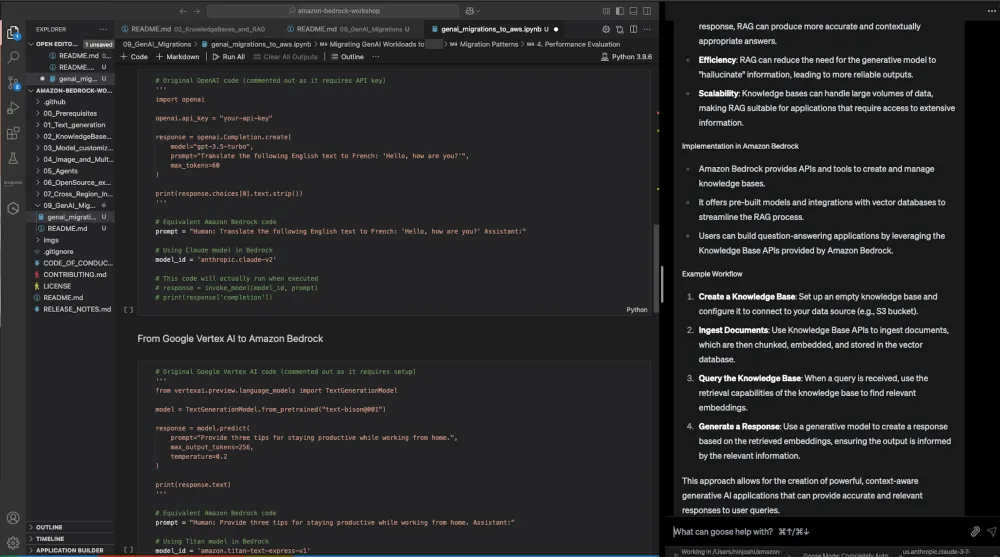The height and width of the screenshot is (557, 1000).
Task: Click the 4. Performance Evaluation breadcrumb
Action: 578,44
